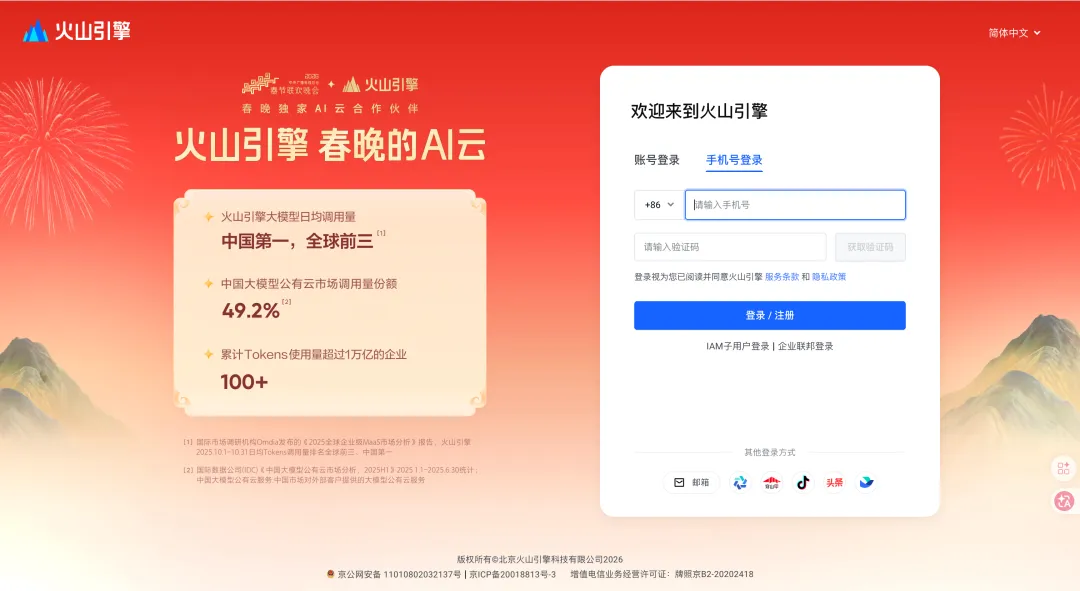Sign in with the Feishu bird icon
This screenshot has height=591, width=1080.
pos(866,483)
